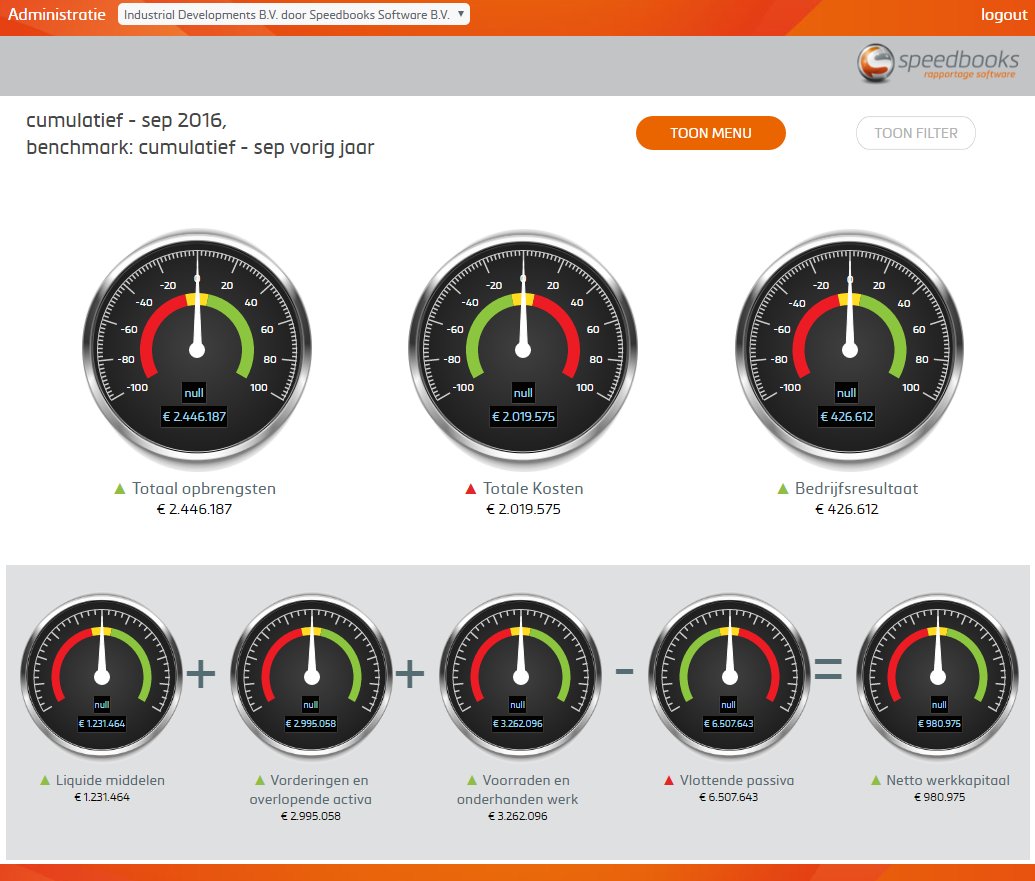1035x881 pixels.
Task: Click the Administratie menu item
Action: click(55, 15)
